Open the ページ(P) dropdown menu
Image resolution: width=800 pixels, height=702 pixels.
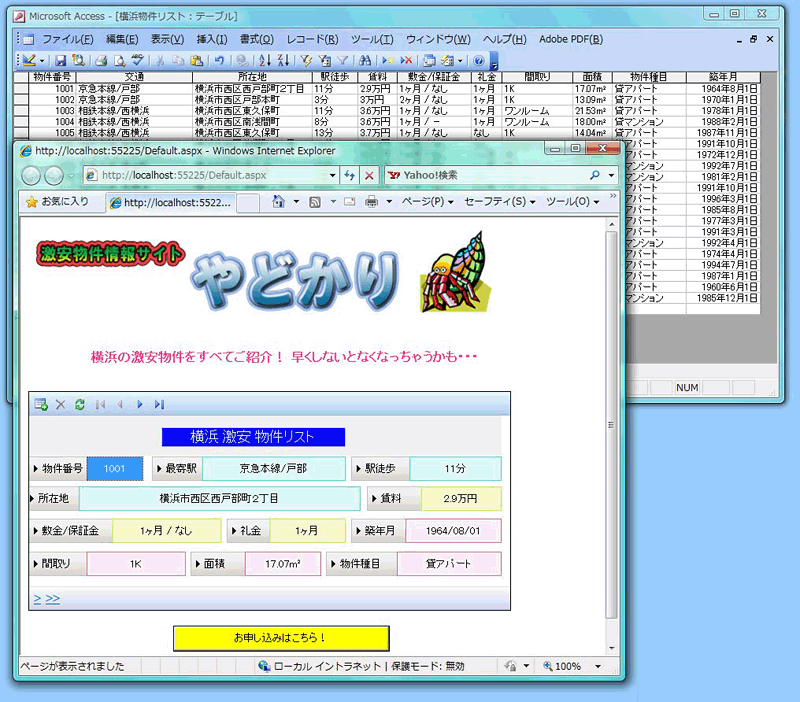[420, 201]
